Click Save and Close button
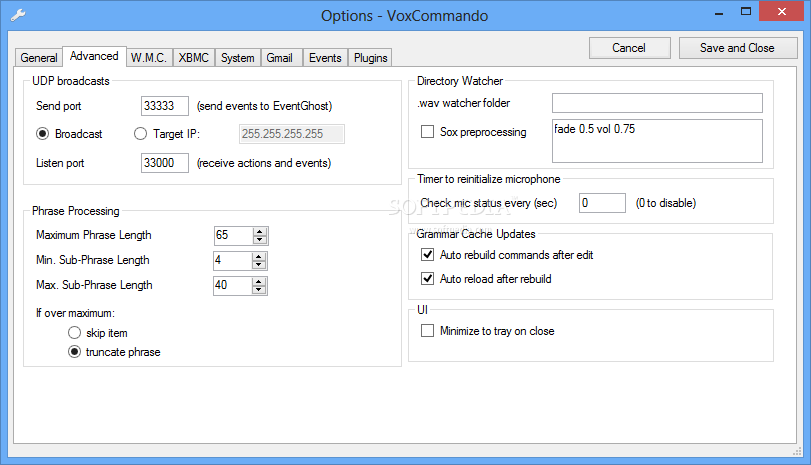This screenshot has width=811, height=465. (738, 48)
